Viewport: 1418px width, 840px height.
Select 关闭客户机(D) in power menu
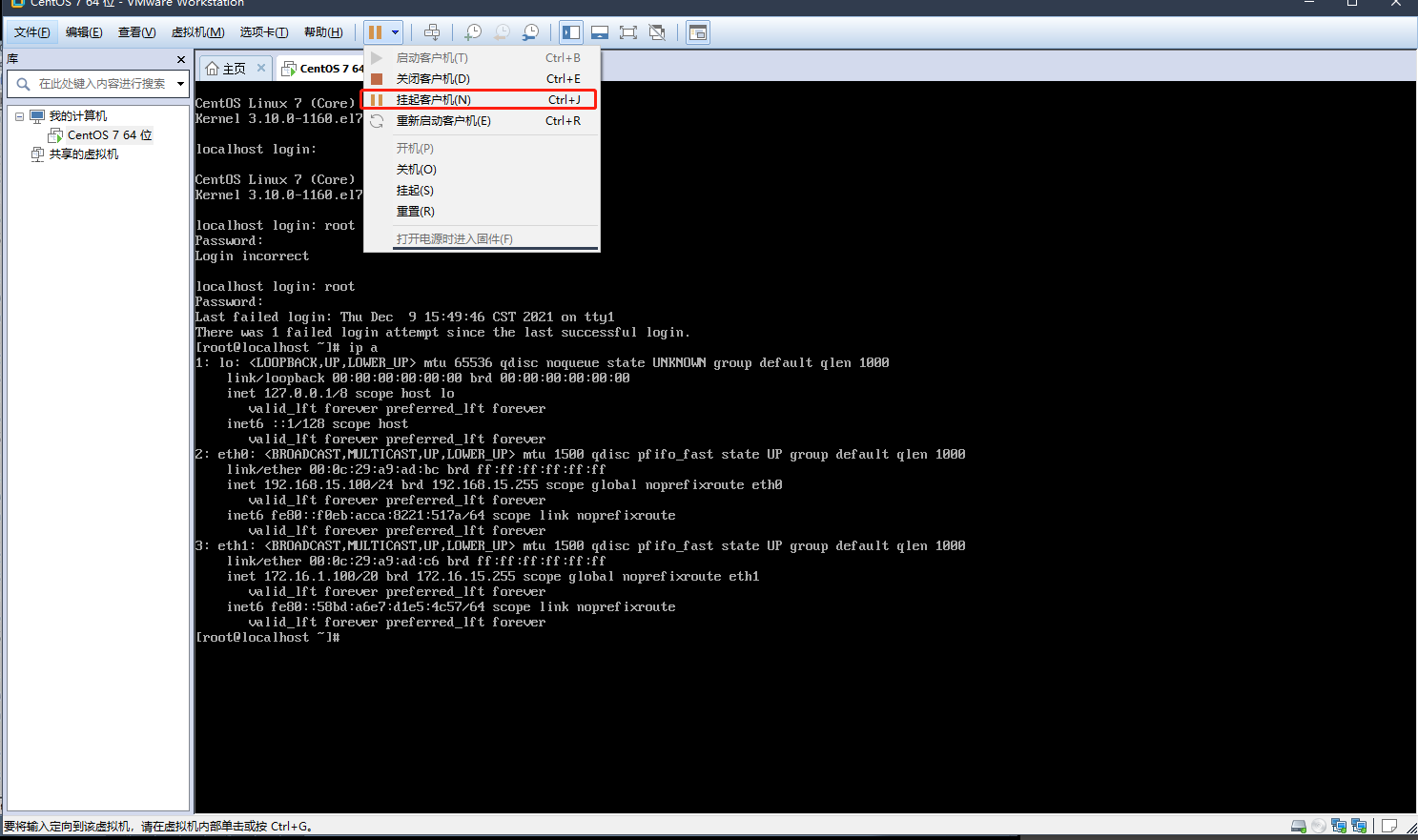tap(482, 79)
